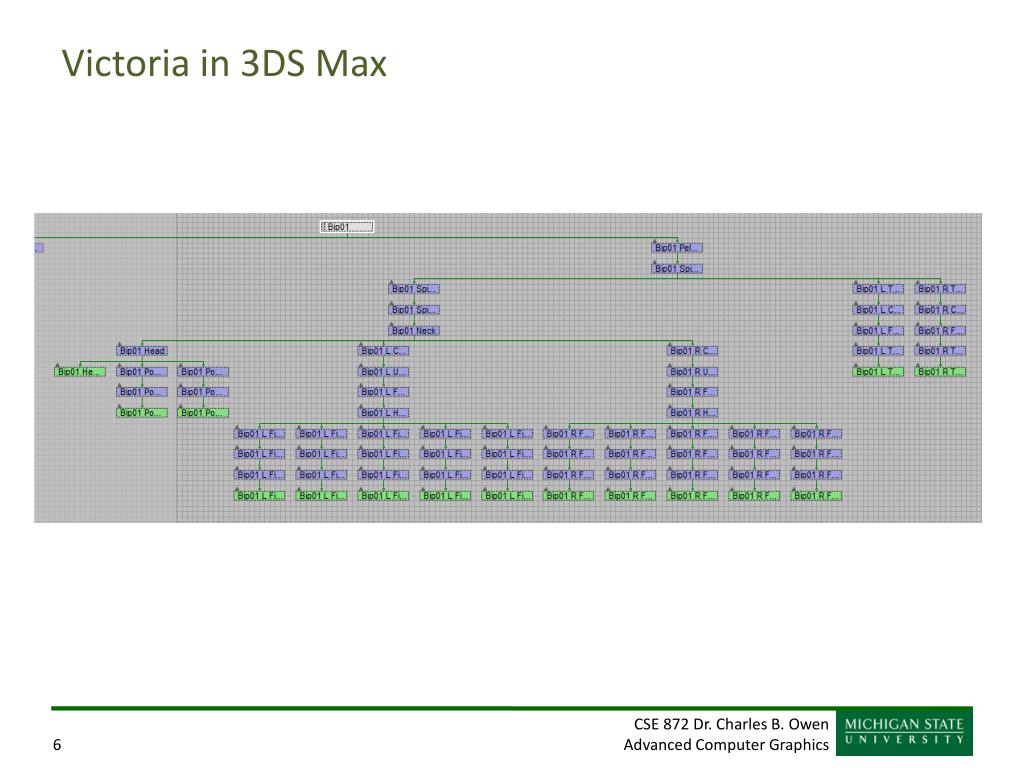Screen dimensions: 1024x768
Task: Click the CSE 872 Dr. Charles B. Owen text
Action: click(731, 724)
